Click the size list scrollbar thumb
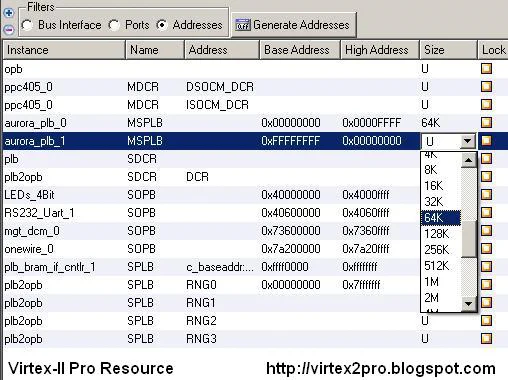 pyautogui.click(x=469, y=239)
